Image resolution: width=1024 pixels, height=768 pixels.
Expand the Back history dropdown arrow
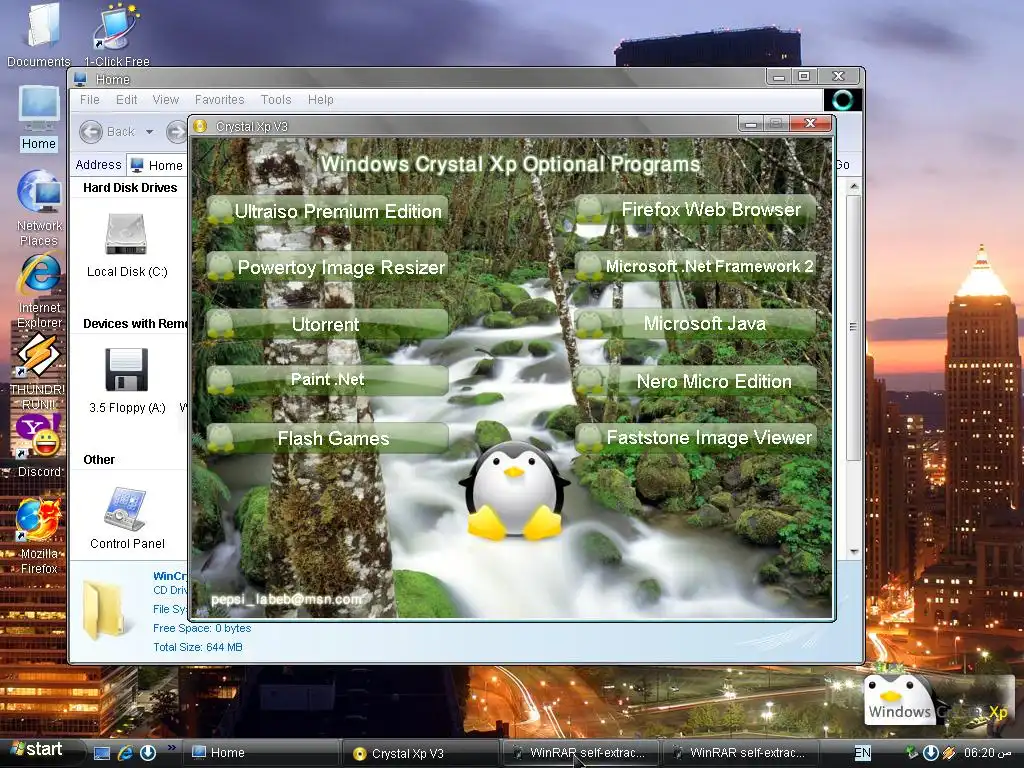(150, 132)
